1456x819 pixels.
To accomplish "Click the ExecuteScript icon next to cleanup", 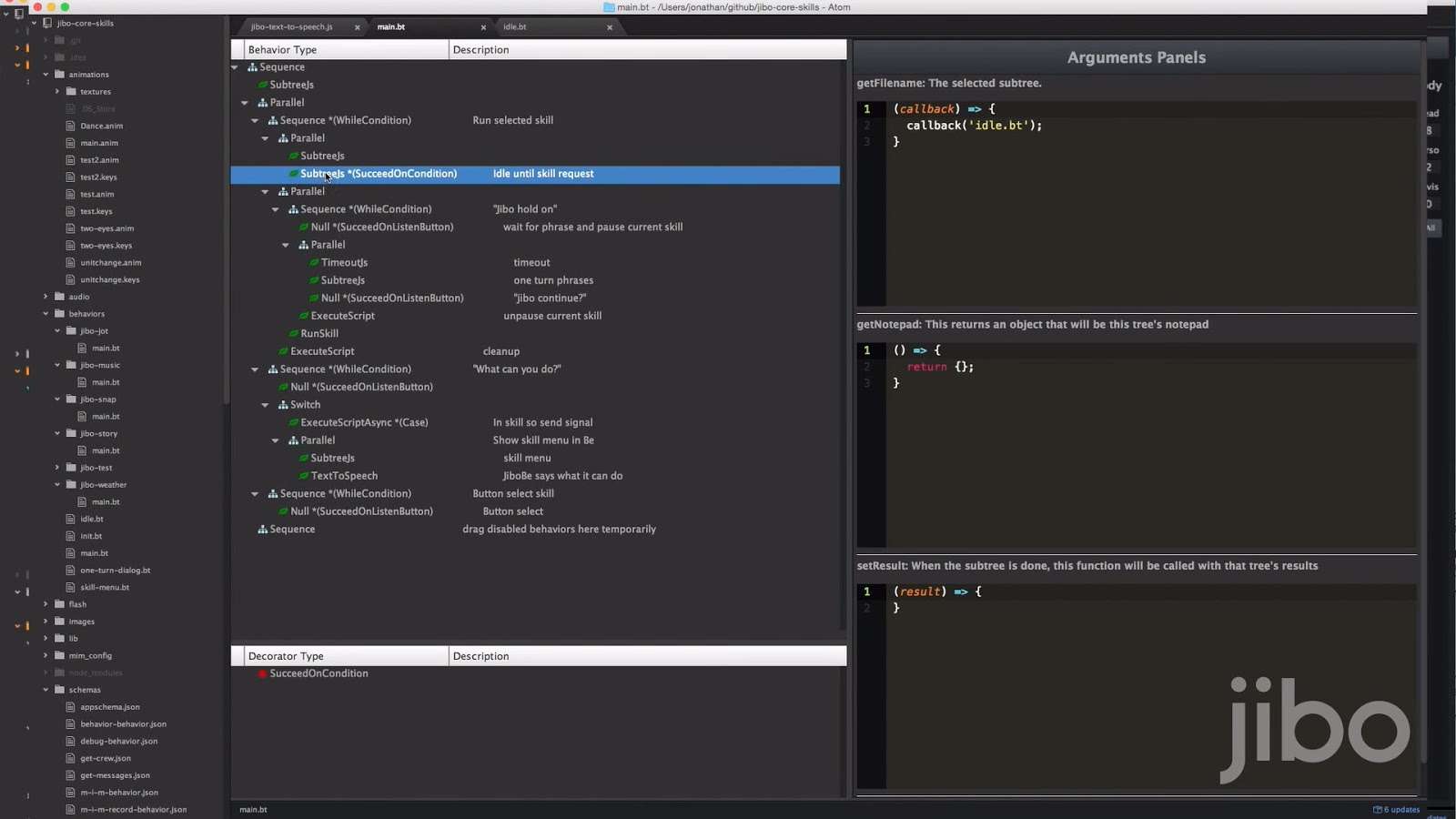I will 284,351.
